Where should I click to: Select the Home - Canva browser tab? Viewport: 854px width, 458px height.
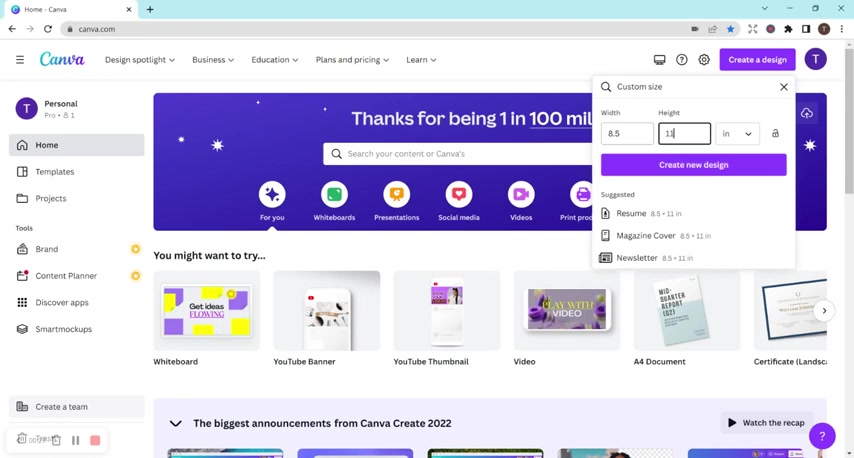point(71,9)
